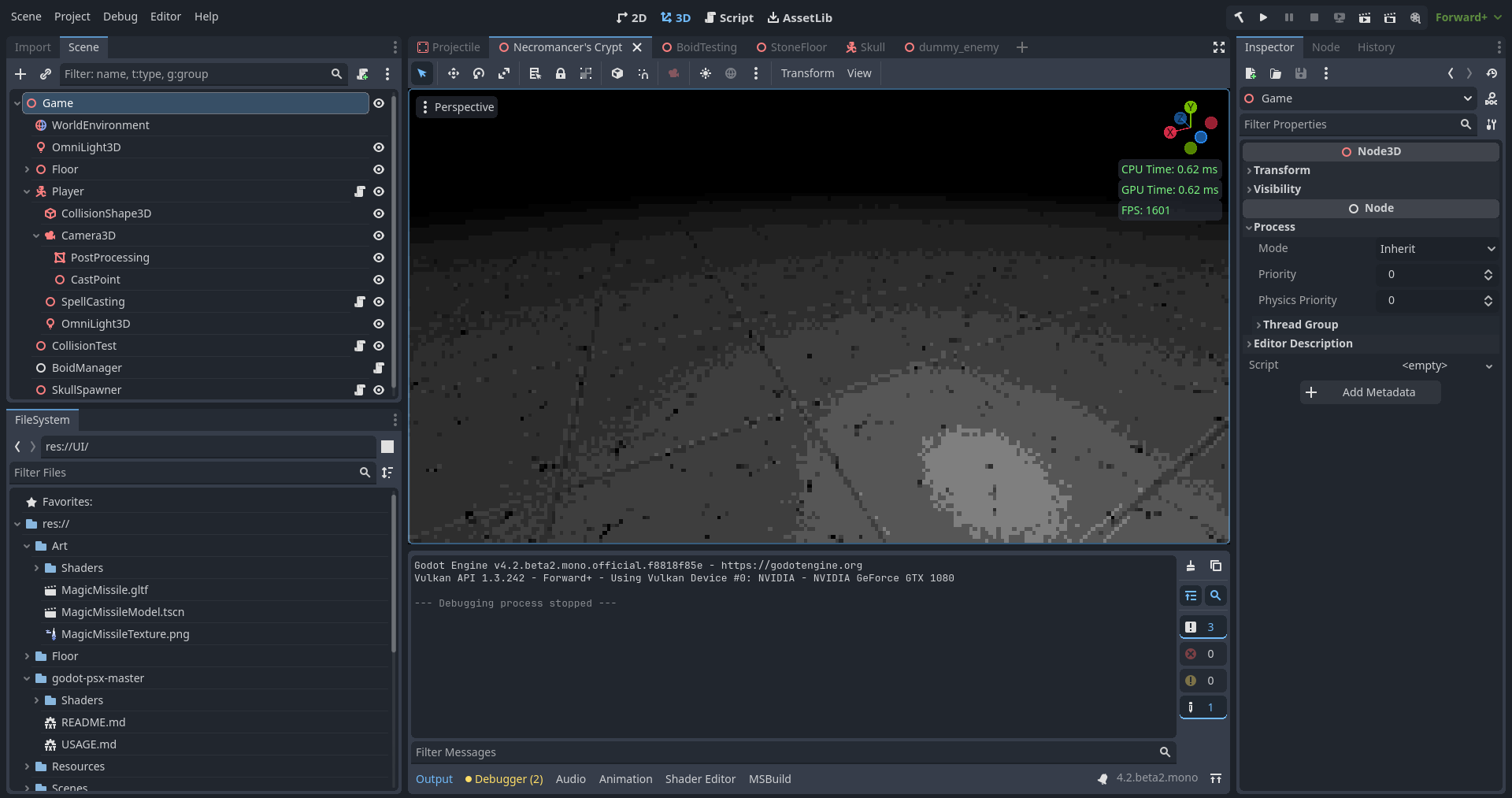
Task: Open the Debugger bottom panel
Action: click(x=504, y=779)
